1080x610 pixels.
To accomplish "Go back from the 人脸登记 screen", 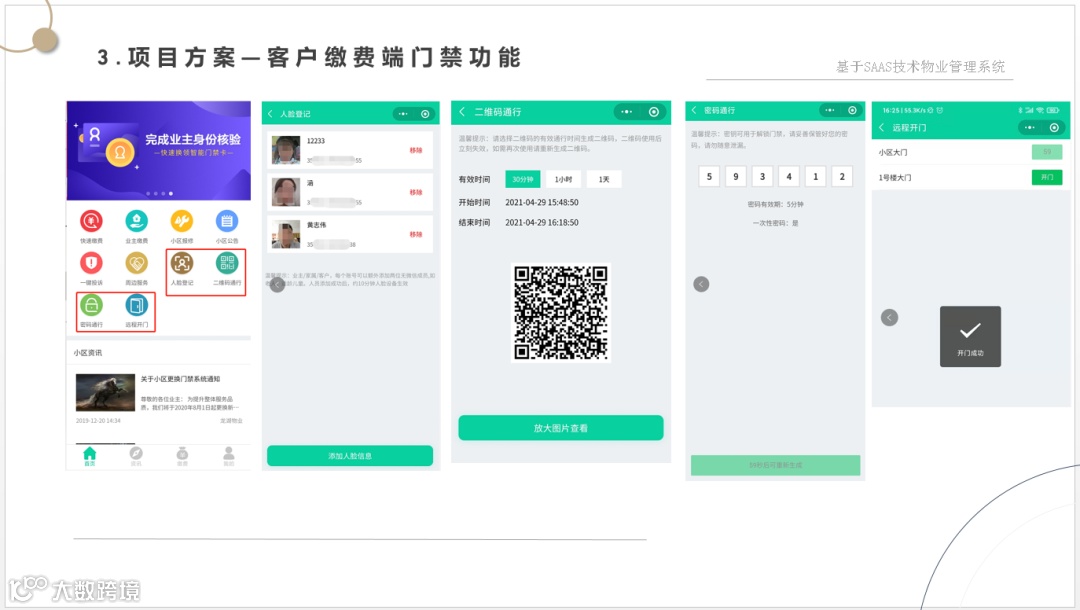I will 271,114.
